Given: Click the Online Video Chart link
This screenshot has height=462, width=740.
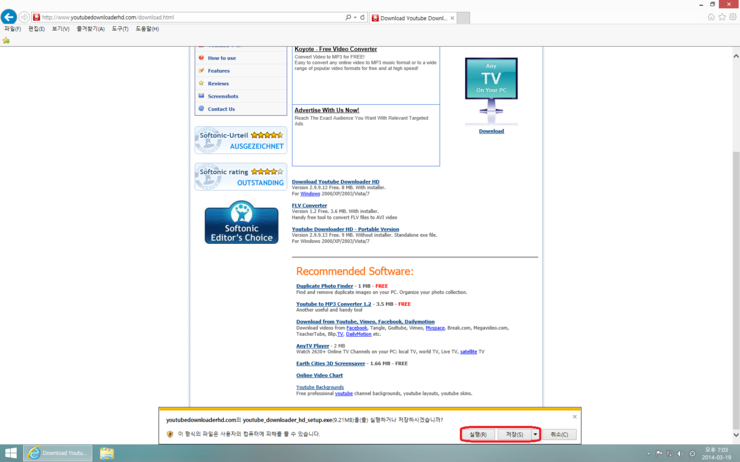Looking at the screenshot, I should click(320, 375).
